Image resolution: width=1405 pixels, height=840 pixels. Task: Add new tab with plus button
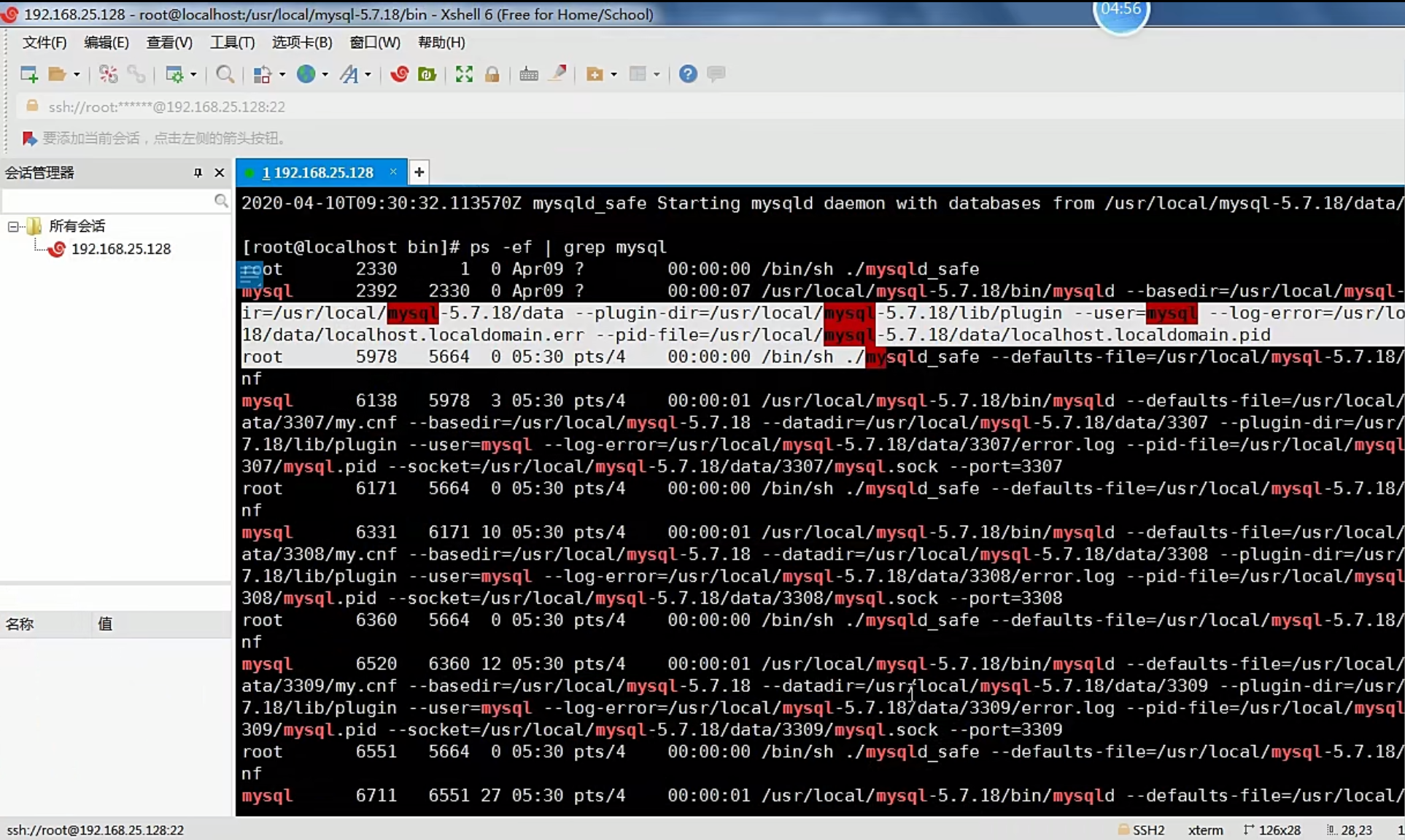coord(419,172)
